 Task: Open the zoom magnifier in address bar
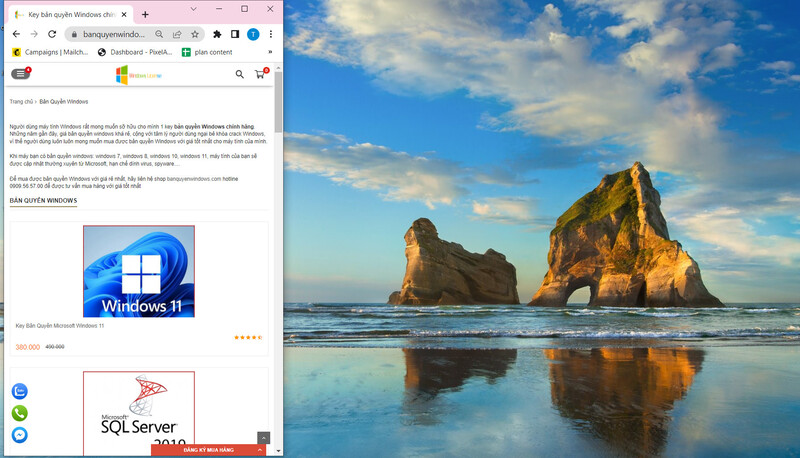coord(159,34)
